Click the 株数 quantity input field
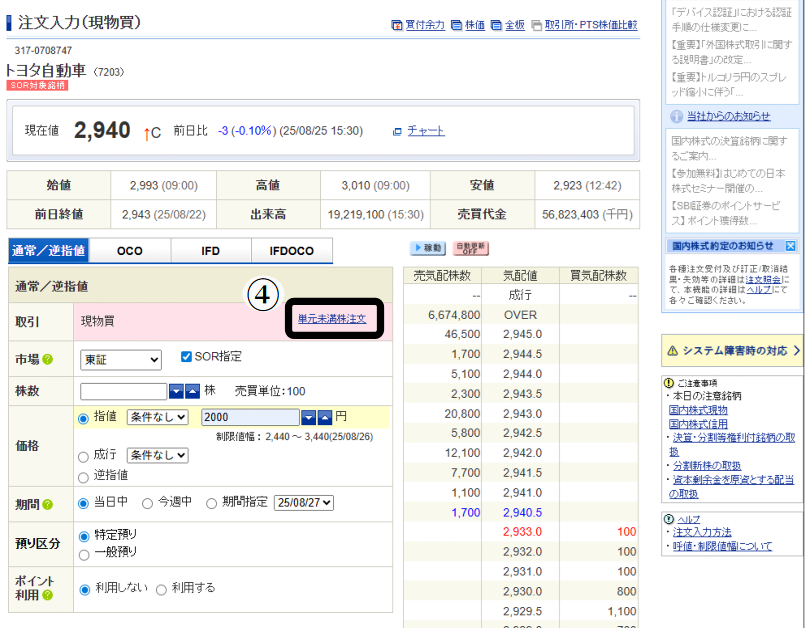Screen dimensions: 805x628 tap(123, 391)
